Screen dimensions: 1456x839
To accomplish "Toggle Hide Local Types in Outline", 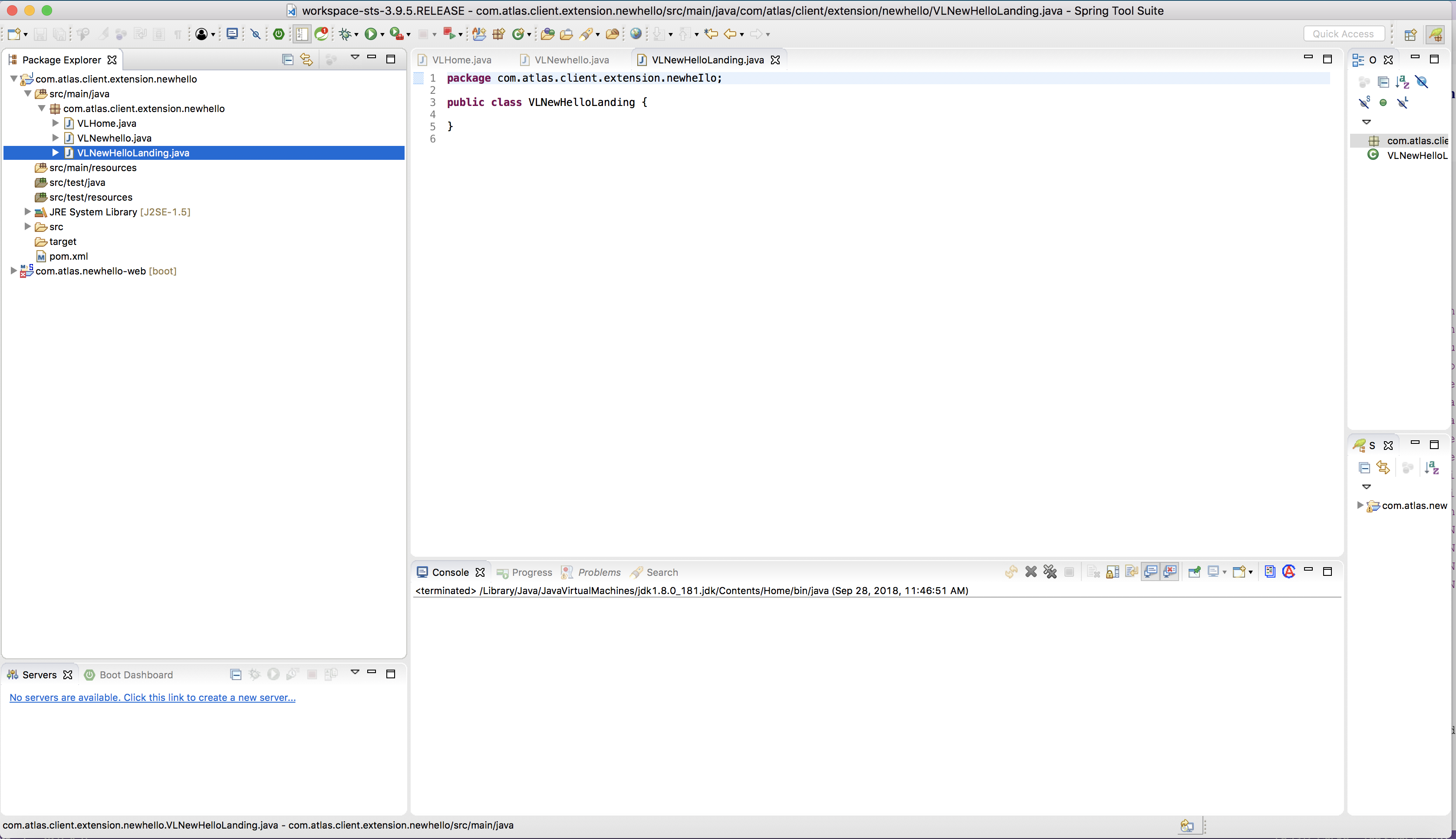I will click(1403, 102).
